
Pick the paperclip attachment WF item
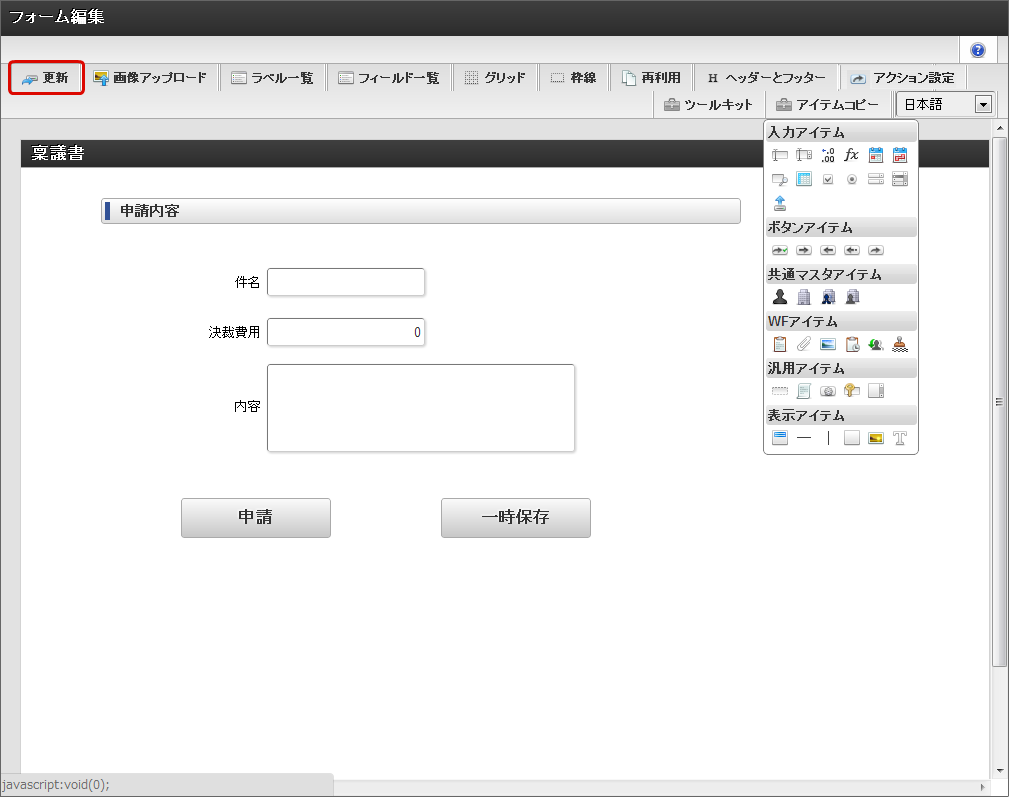coord(804,344)
